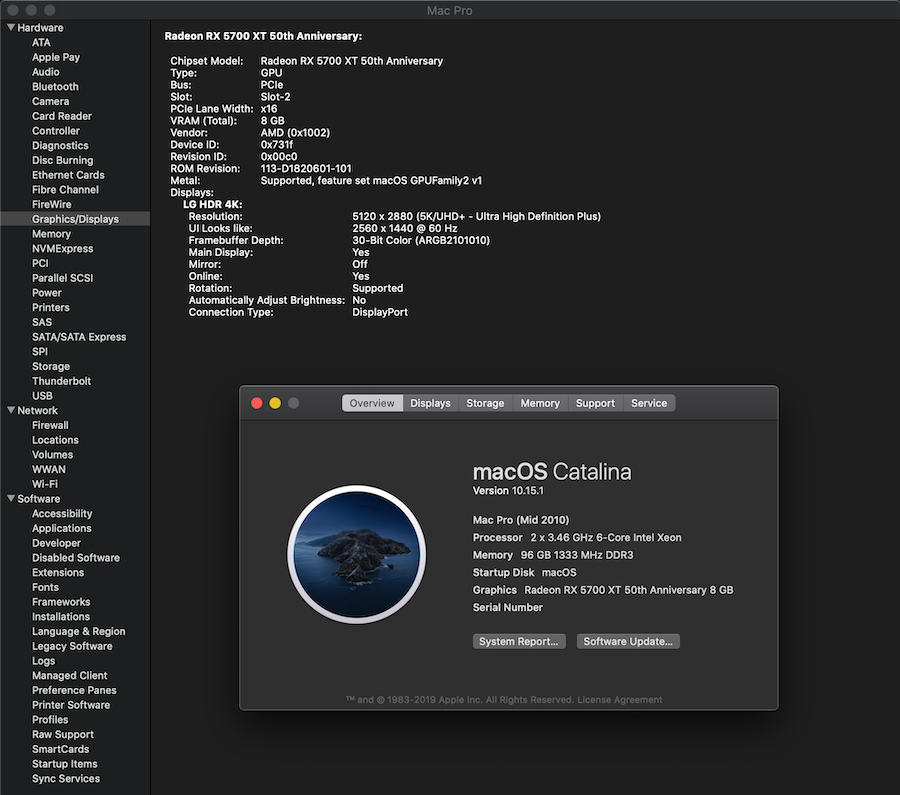Close the About This Mac window
This screenshot has height=795, width=900.
[257, 403]
